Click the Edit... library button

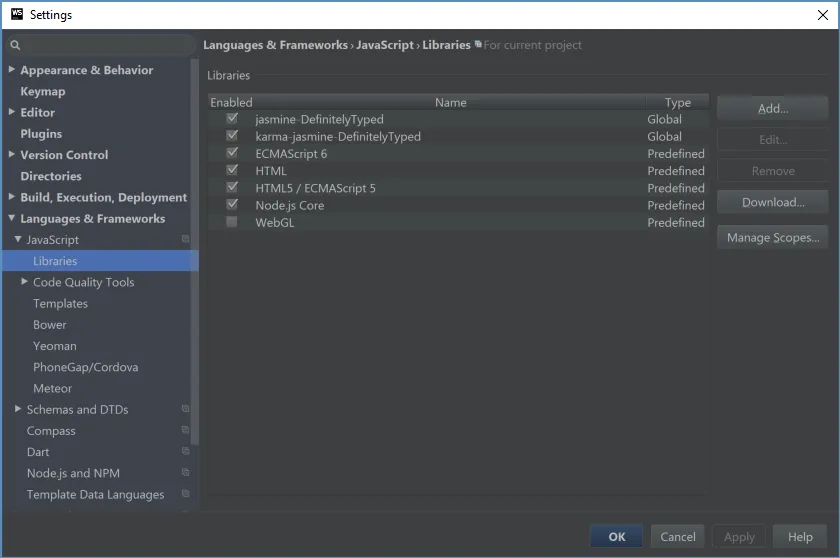(772, 139)
